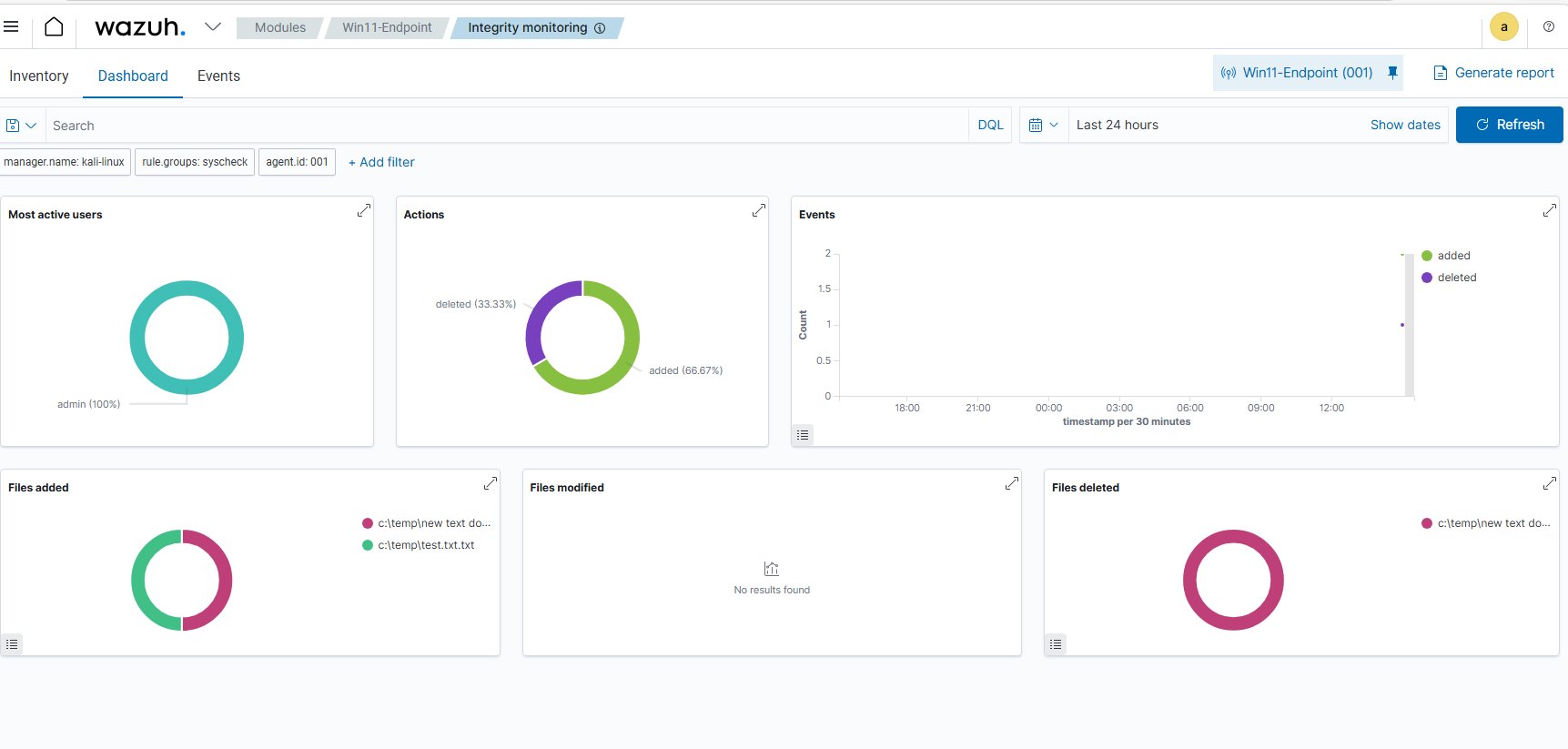Generate report
The image size is (1568, 749).
pyautogui.click(x=1493, y=73)
